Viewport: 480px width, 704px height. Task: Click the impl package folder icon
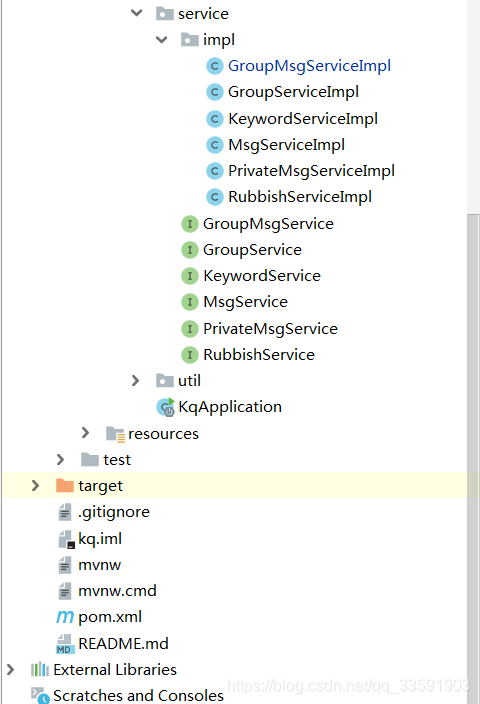click(189, 40)
